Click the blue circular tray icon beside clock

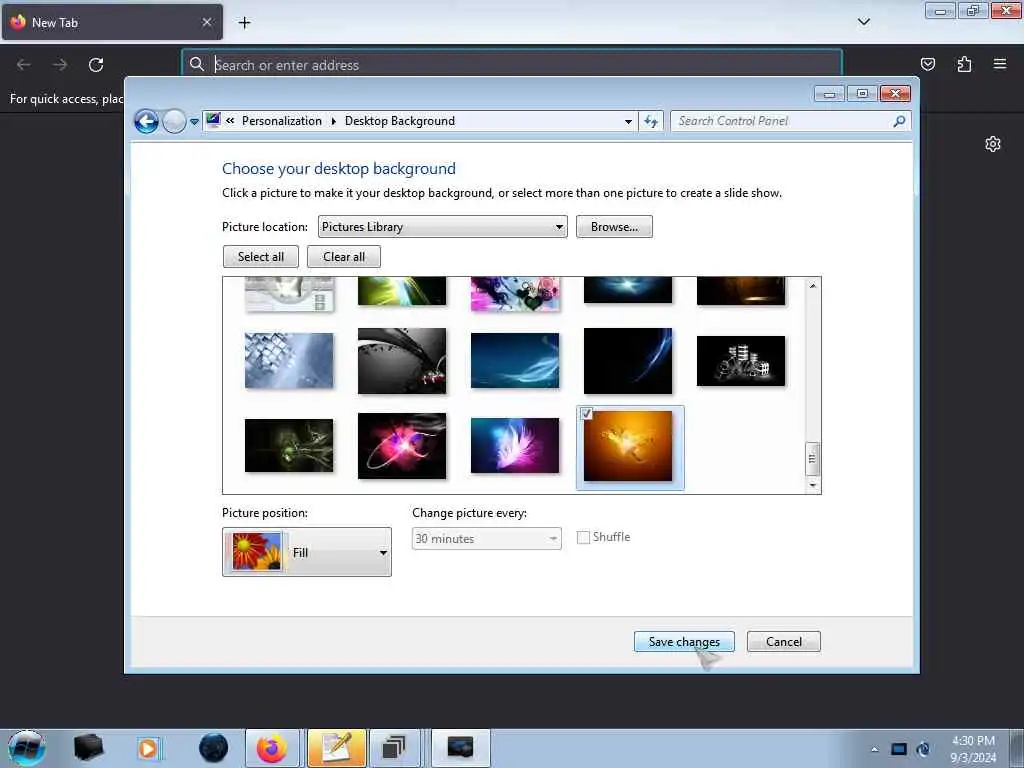point(923,750)
